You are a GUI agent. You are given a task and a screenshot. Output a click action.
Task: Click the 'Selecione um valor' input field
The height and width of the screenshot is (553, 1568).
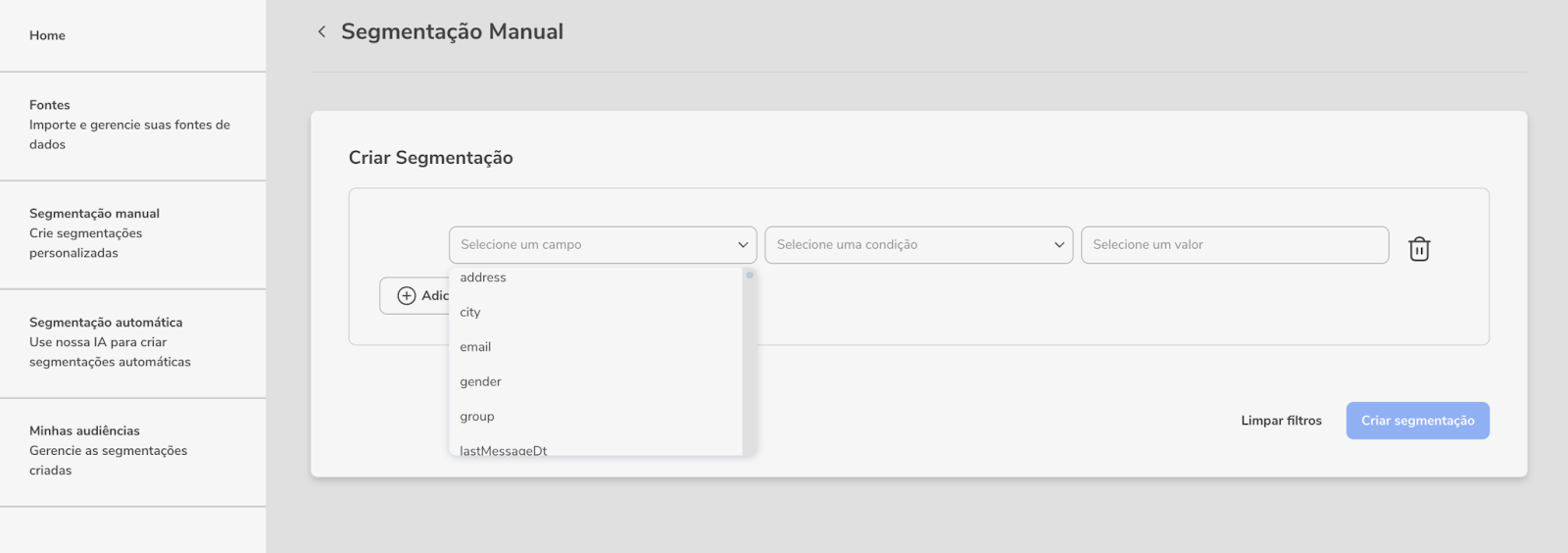1235,244
